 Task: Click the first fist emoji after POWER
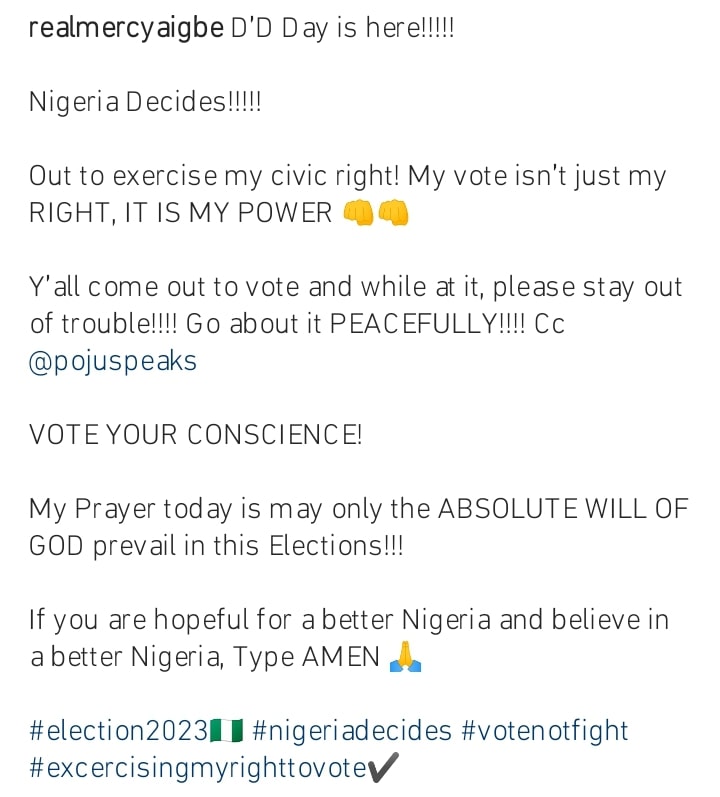click(x=358, y=212)
